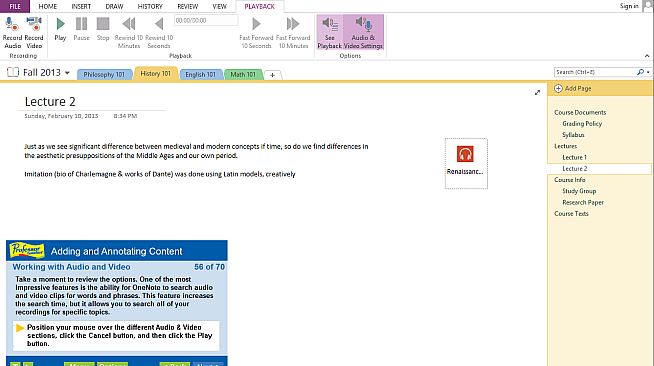The height and width of the screenshot is (366, 654).
Task: Open the Course Texts page
Action: (x=571, y=214)
